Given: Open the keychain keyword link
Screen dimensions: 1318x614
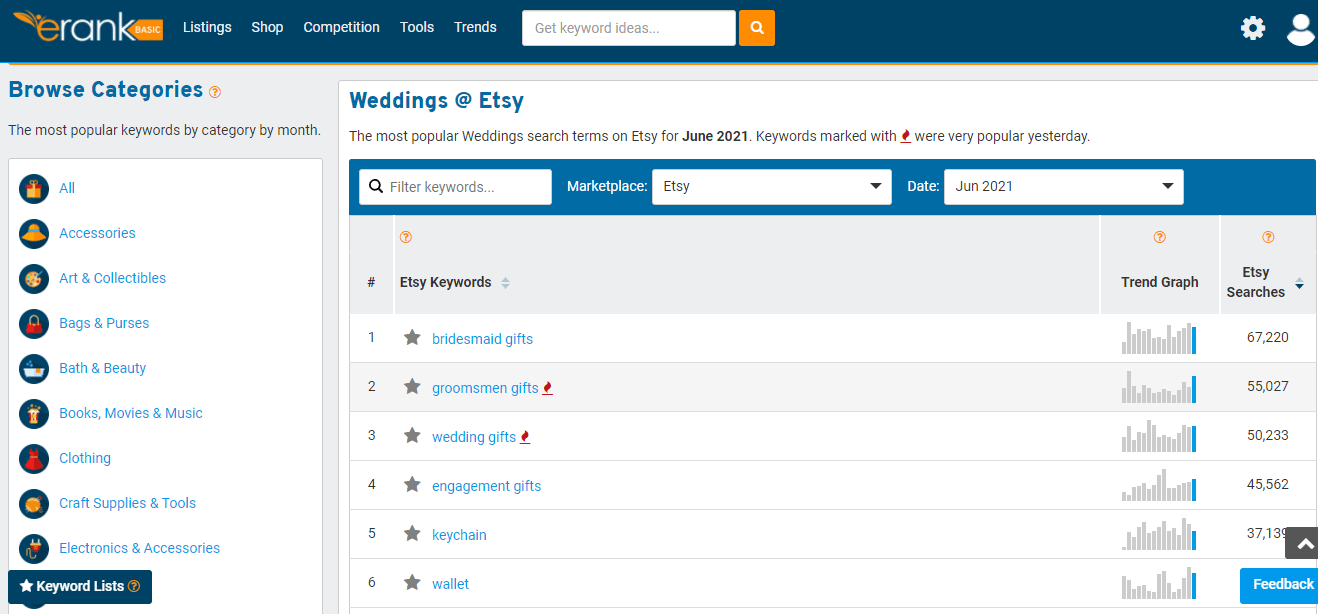Looking at the screenshot, I should click(459, 535).
